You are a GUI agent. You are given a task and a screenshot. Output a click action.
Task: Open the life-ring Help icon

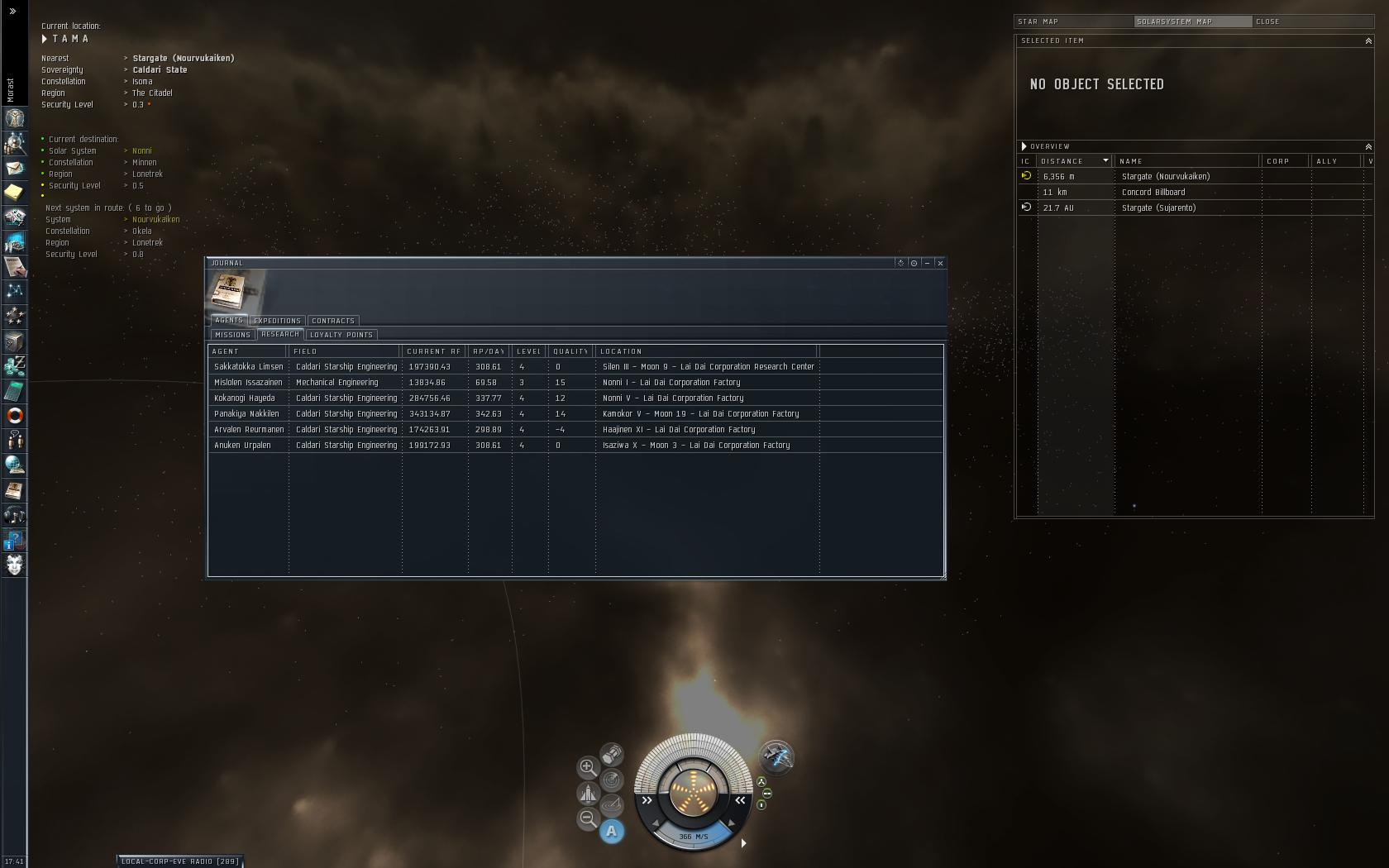pyautogui.click(x=14, y=416)
